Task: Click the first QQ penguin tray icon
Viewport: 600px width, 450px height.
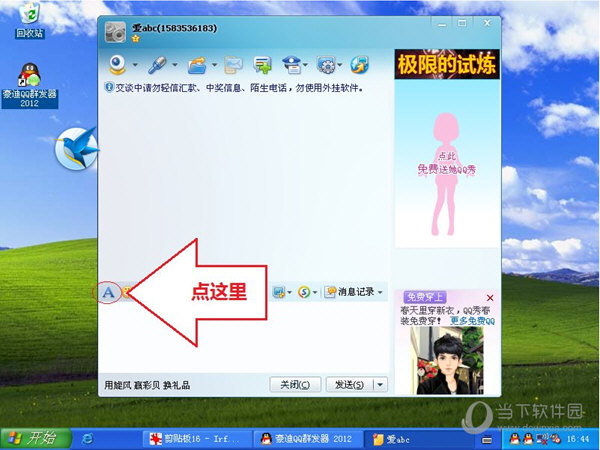Action: (515, 439)
